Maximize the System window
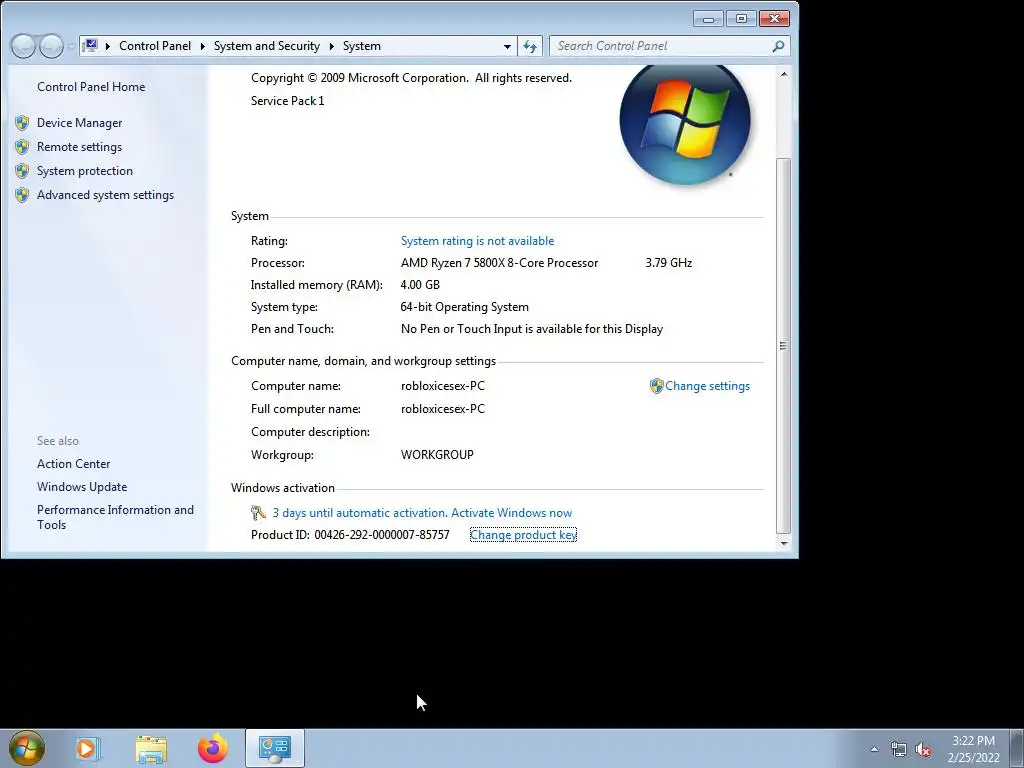 coord(741,19)
